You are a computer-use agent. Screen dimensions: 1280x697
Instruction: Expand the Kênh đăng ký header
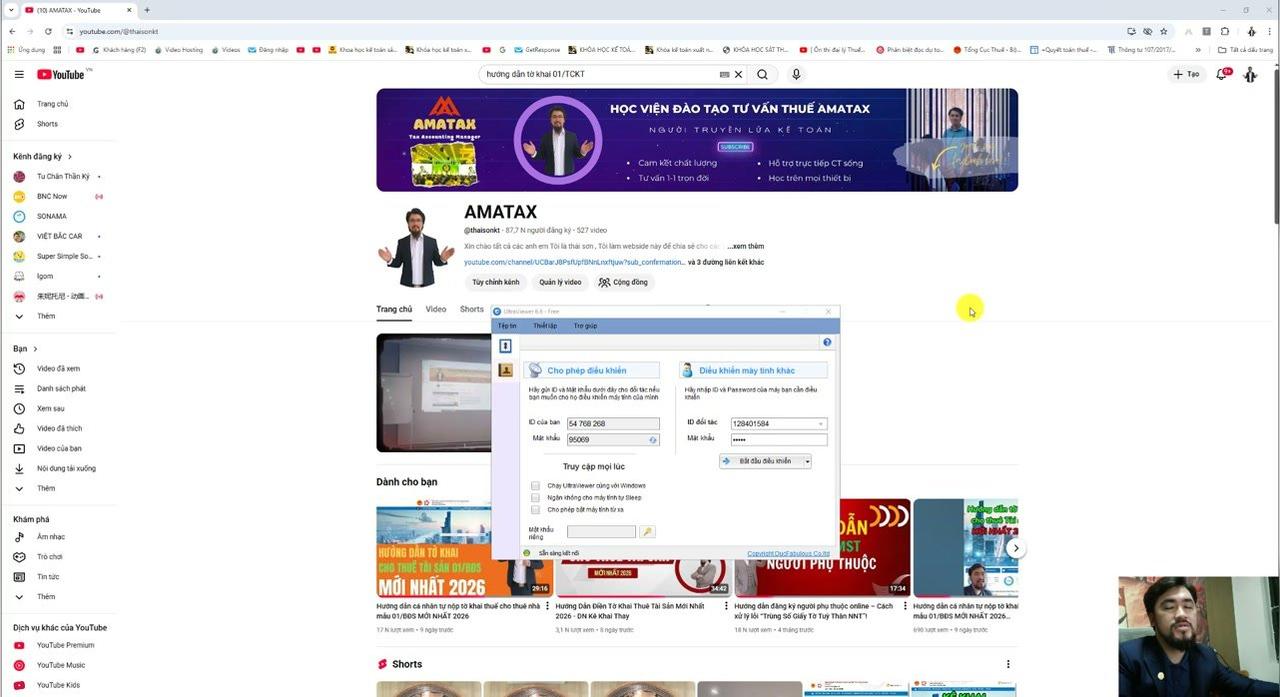click(42, 156)
